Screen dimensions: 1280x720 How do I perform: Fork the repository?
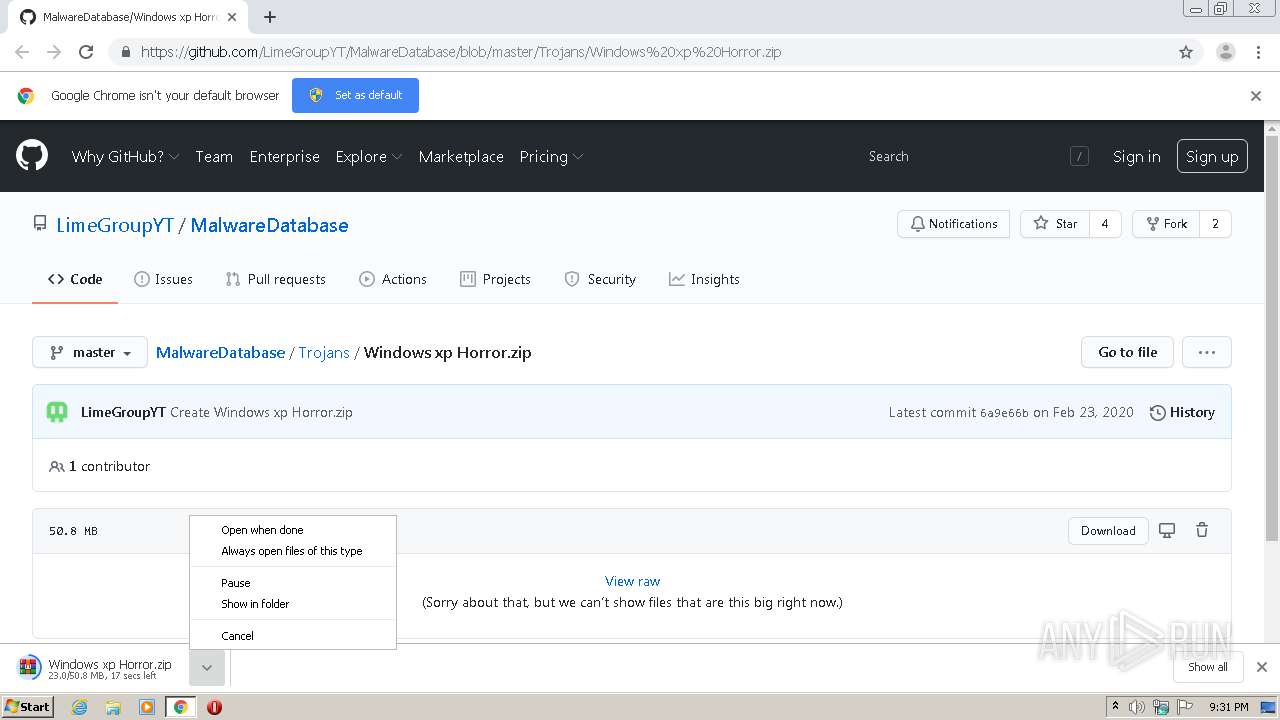(1166, 224)
